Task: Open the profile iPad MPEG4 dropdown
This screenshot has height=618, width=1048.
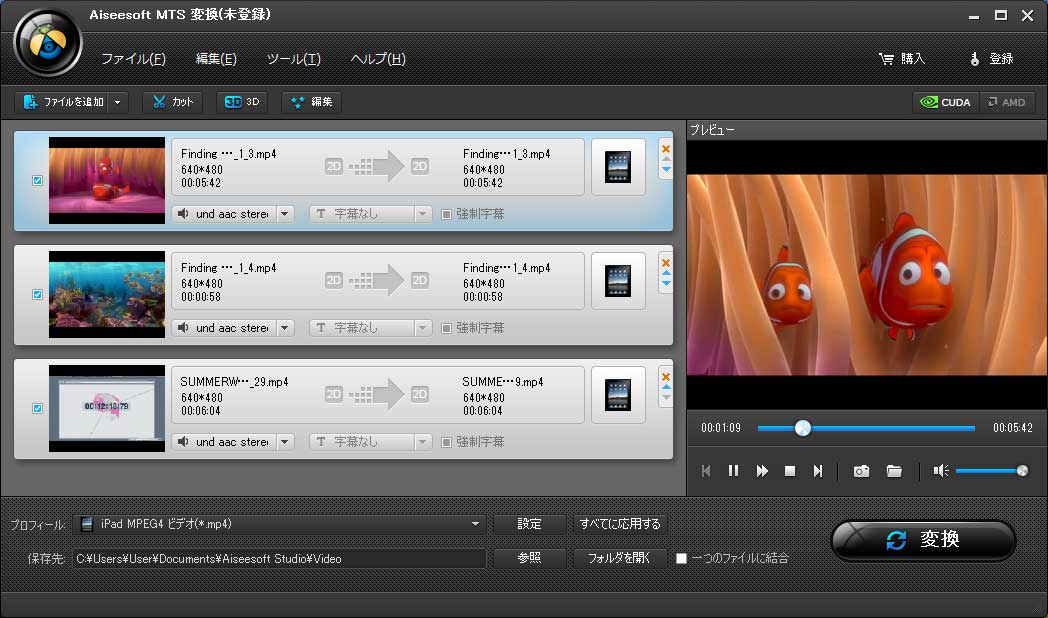Action: pos(476,524)
